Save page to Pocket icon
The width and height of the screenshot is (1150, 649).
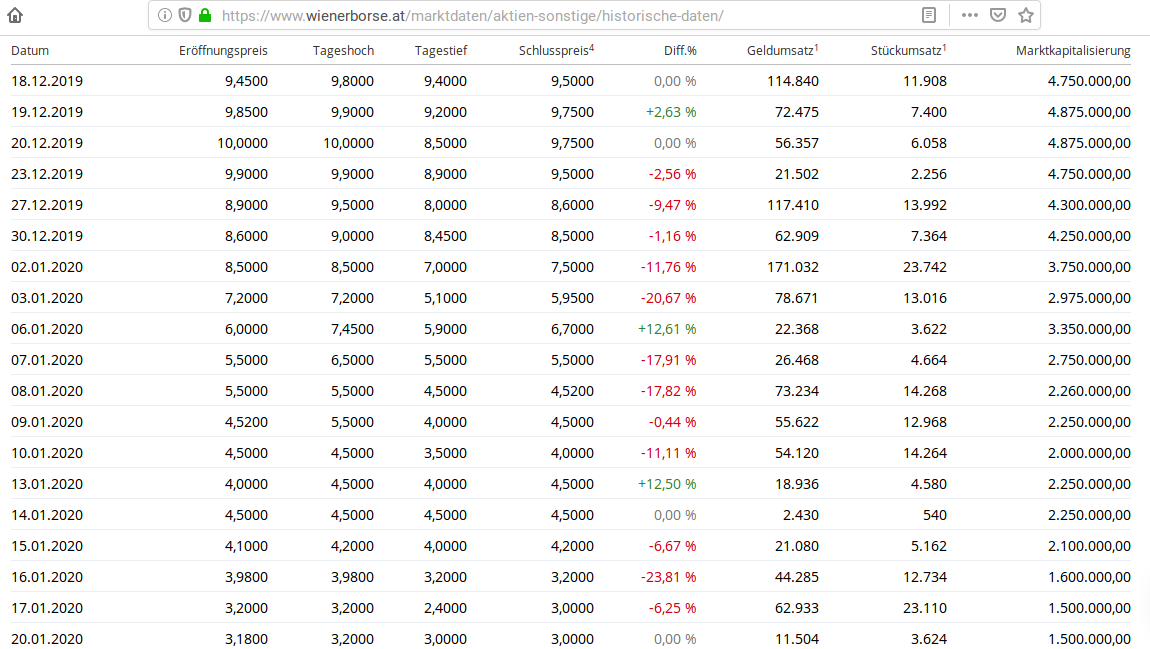pos(997,15)
